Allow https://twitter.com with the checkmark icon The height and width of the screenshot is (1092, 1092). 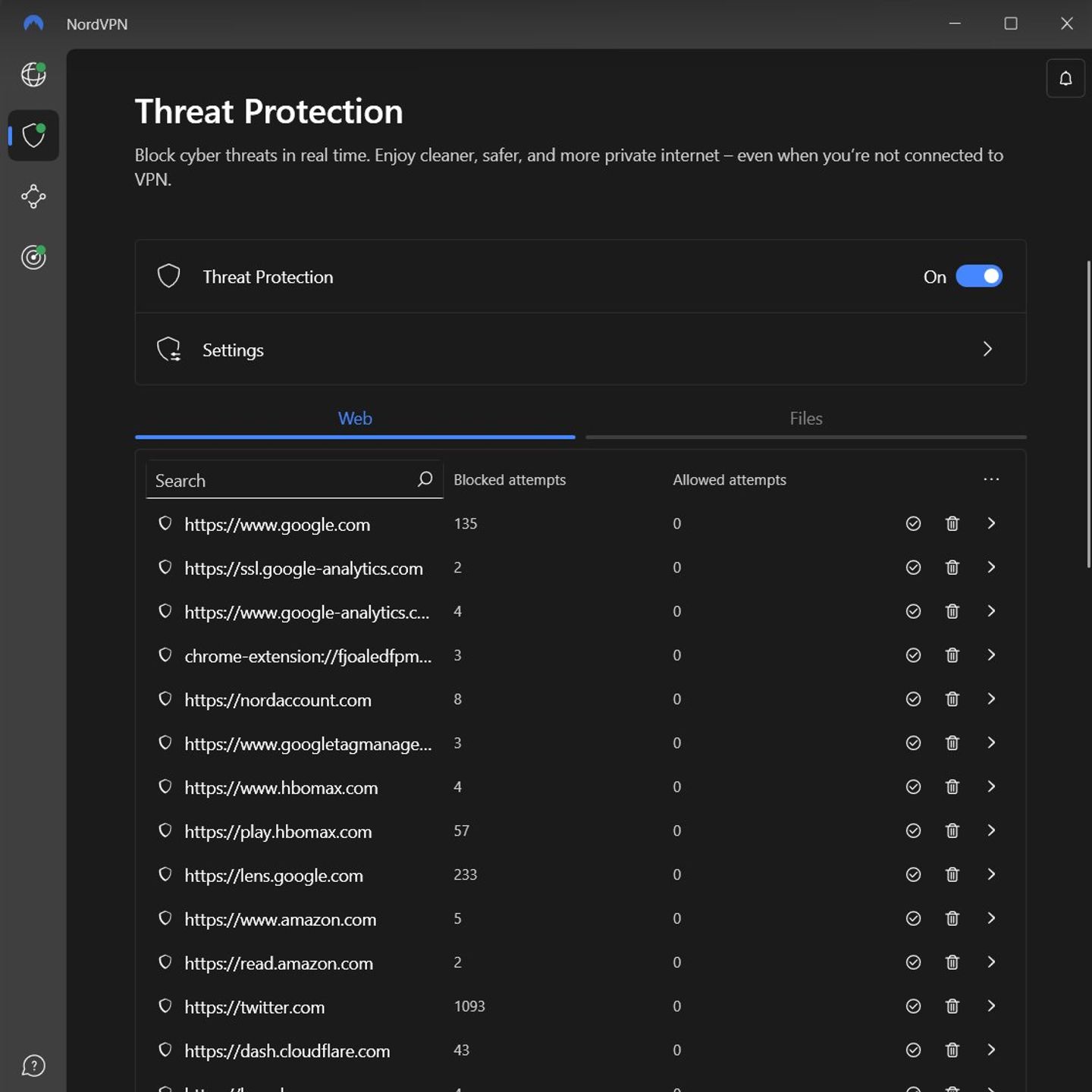tap(913, 1006)
